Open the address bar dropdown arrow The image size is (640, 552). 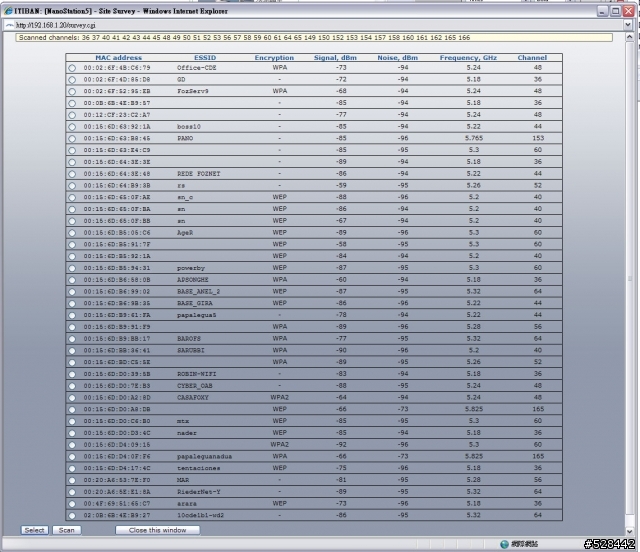pos(628,25)
